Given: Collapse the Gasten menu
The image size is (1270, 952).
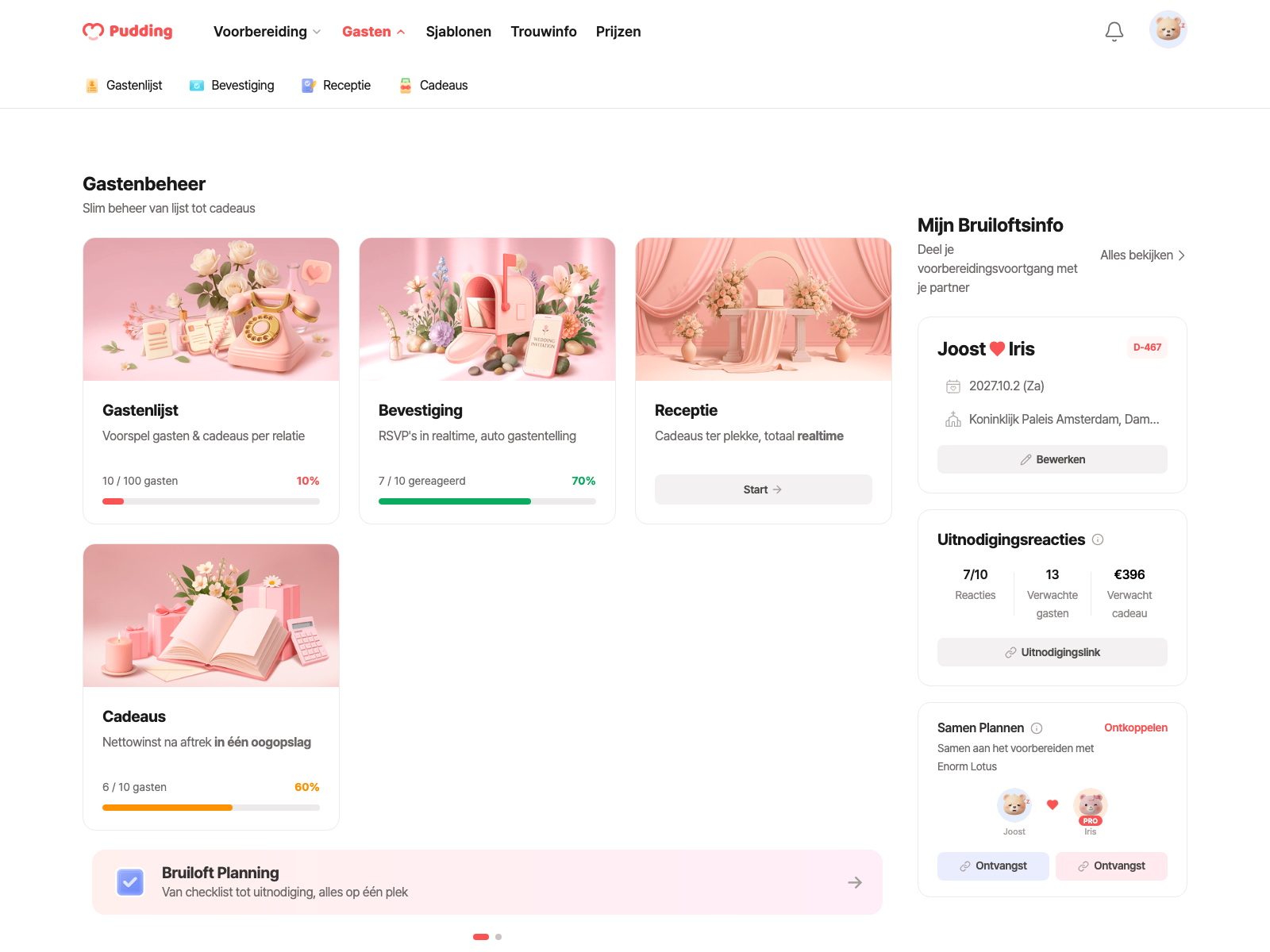Looking at the screenshot, I should (x=374, y=32).
